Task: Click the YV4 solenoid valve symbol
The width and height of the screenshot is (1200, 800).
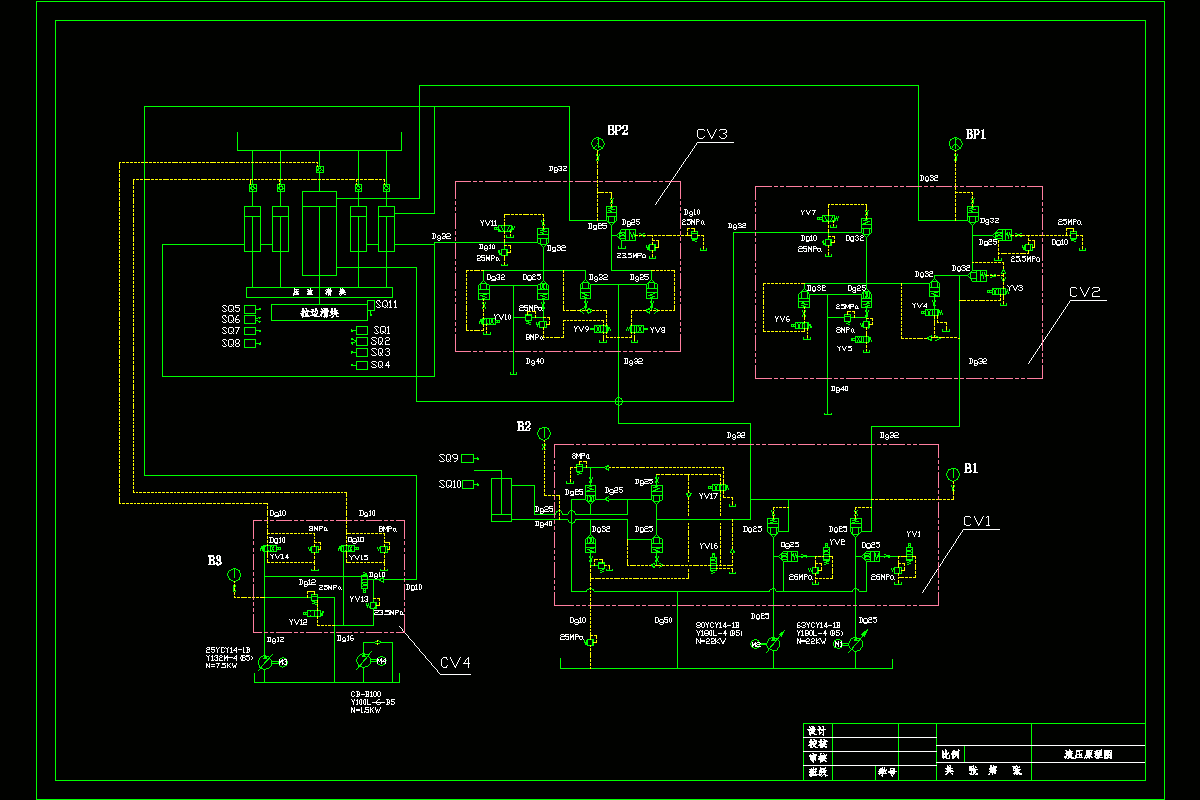Action: (x=934, y=312)
